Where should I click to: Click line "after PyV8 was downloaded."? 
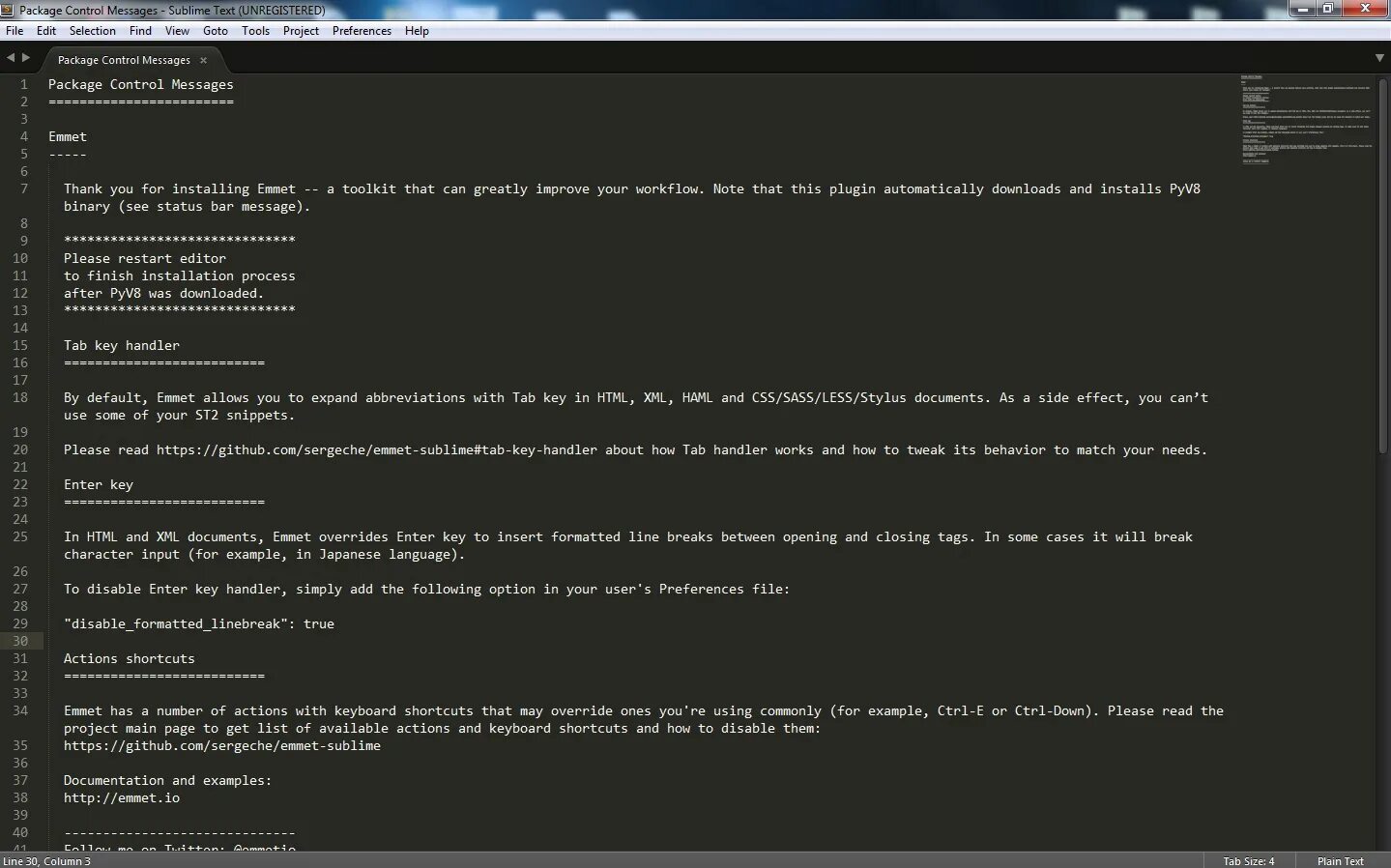pyautogui.click(x=164, y=293)
